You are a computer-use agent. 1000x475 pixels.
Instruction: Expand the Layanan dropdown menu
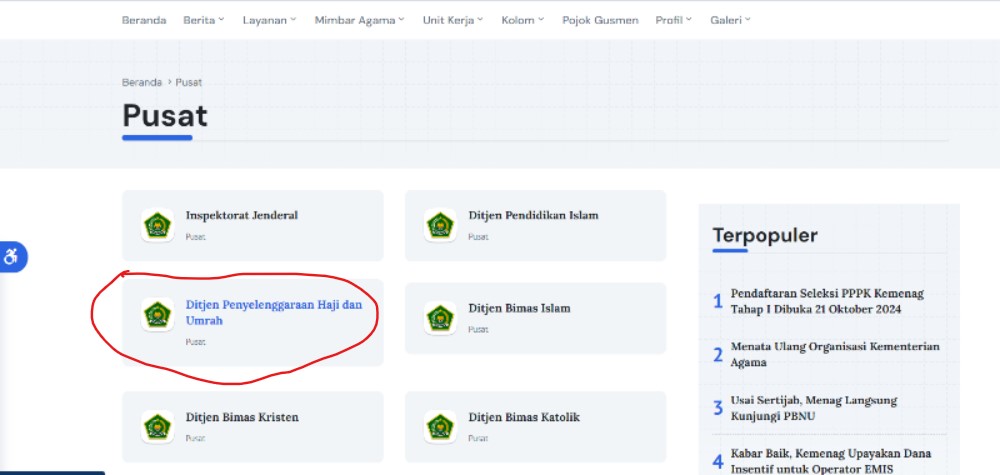[x=269, y=20]
